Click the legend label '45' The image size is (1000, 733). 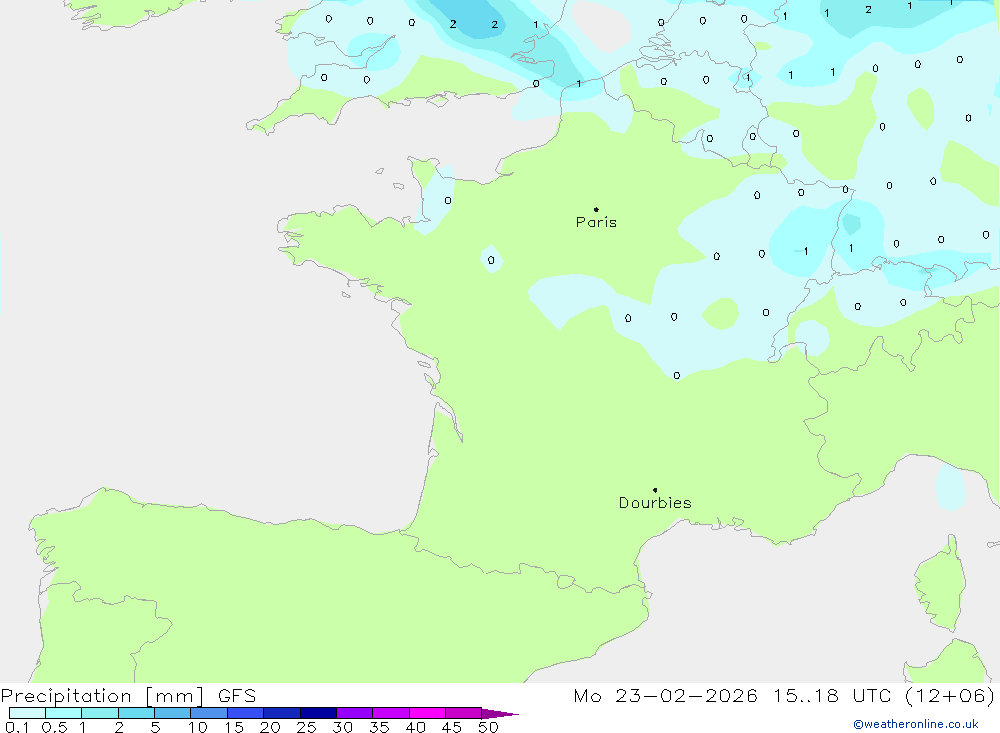pyautogui.click(x=452, y=727)
